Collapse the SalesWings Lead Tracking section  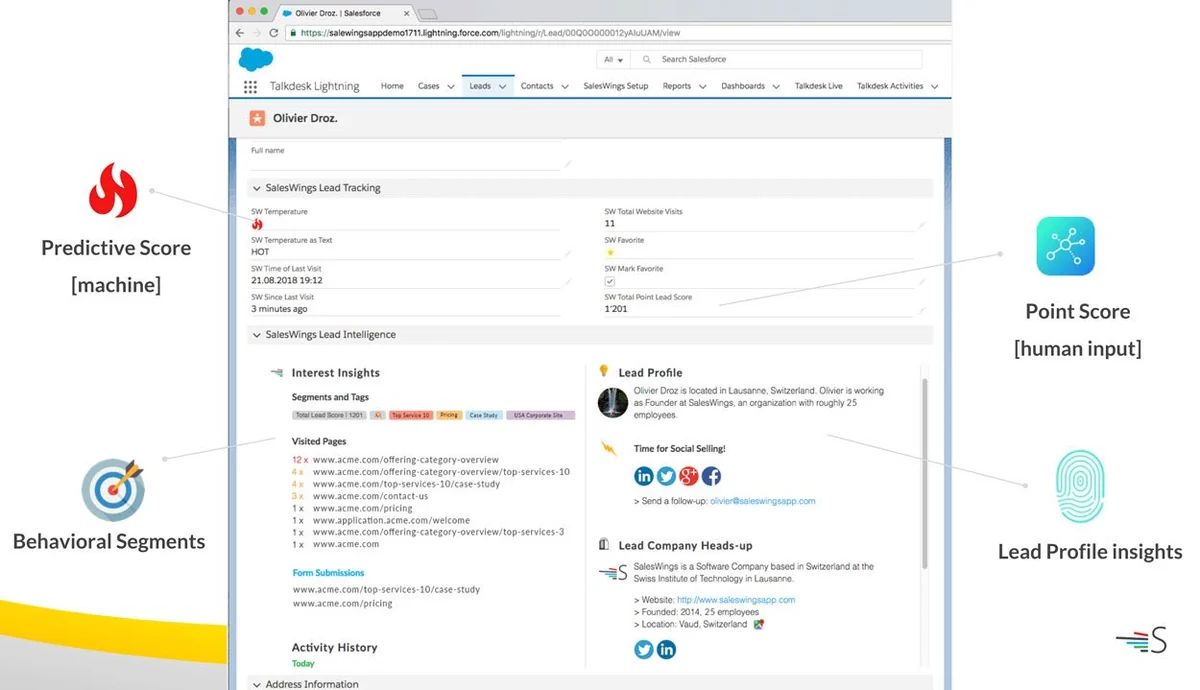(257, 188)
